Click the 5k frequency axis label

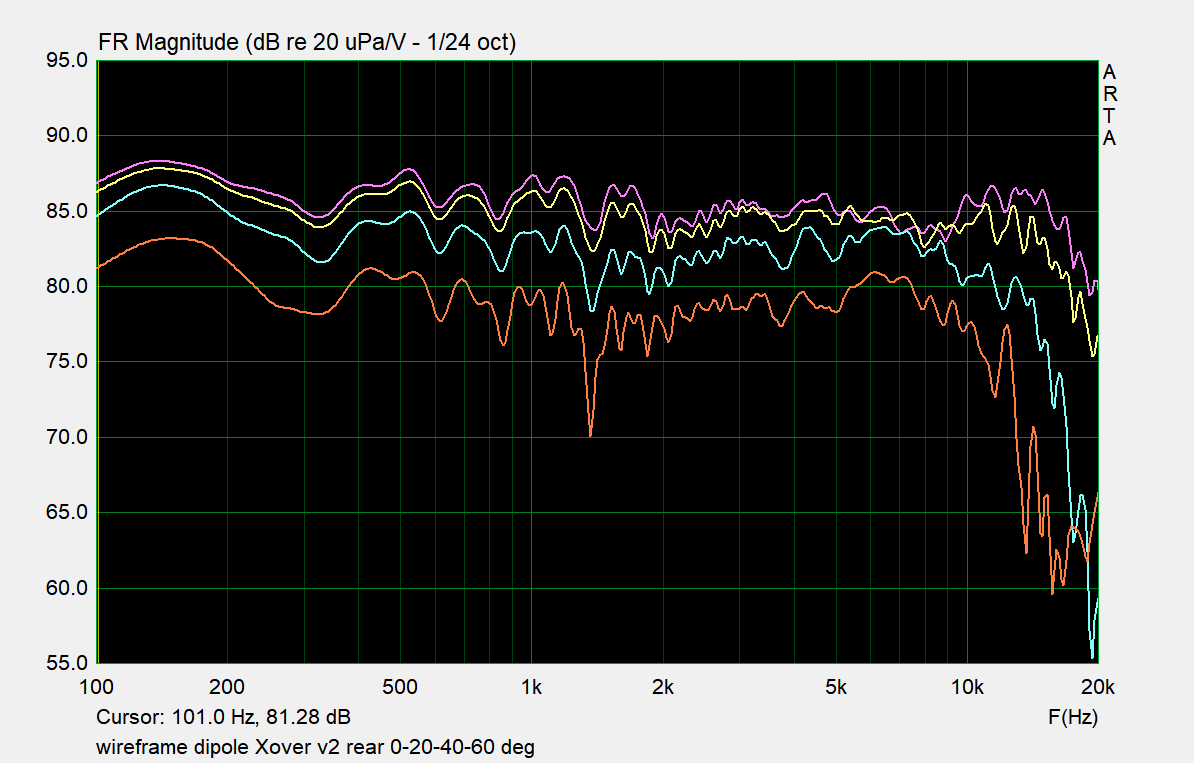point(835,687)
